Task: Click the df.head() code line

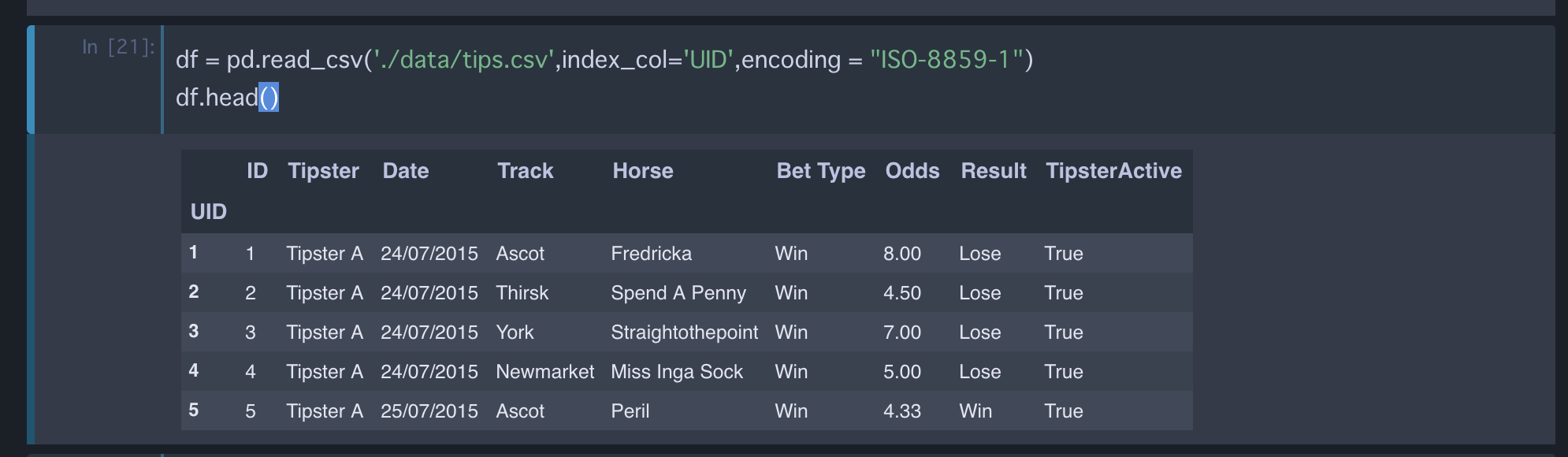Action: coord(227,98)
